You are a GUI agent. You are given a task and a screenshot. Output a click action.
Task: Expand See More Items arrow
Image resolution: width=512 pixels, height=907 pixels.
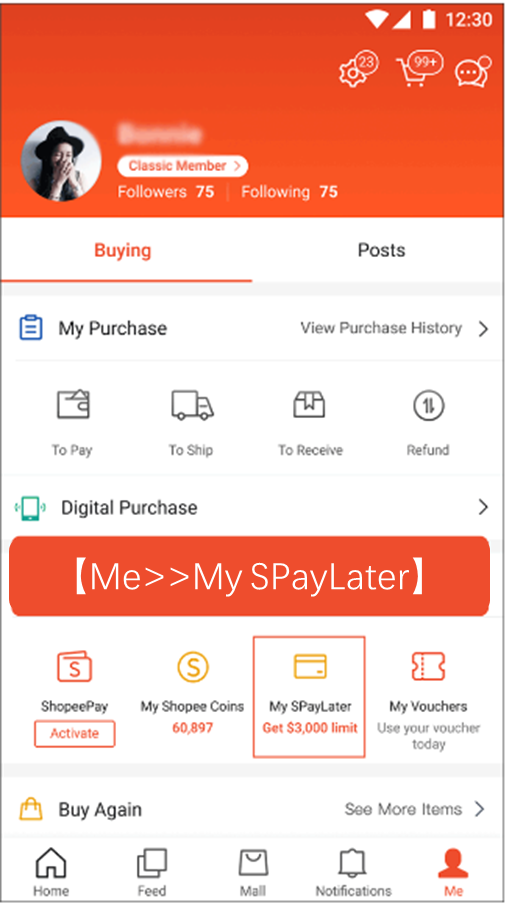[x=479, y=809]
